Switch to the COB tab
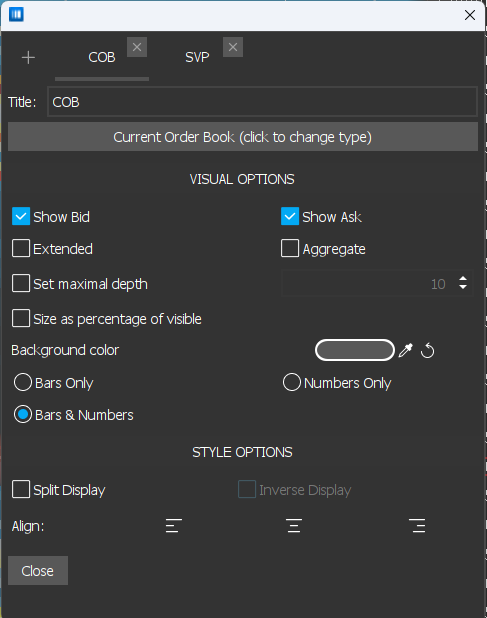 click(102, 58)
